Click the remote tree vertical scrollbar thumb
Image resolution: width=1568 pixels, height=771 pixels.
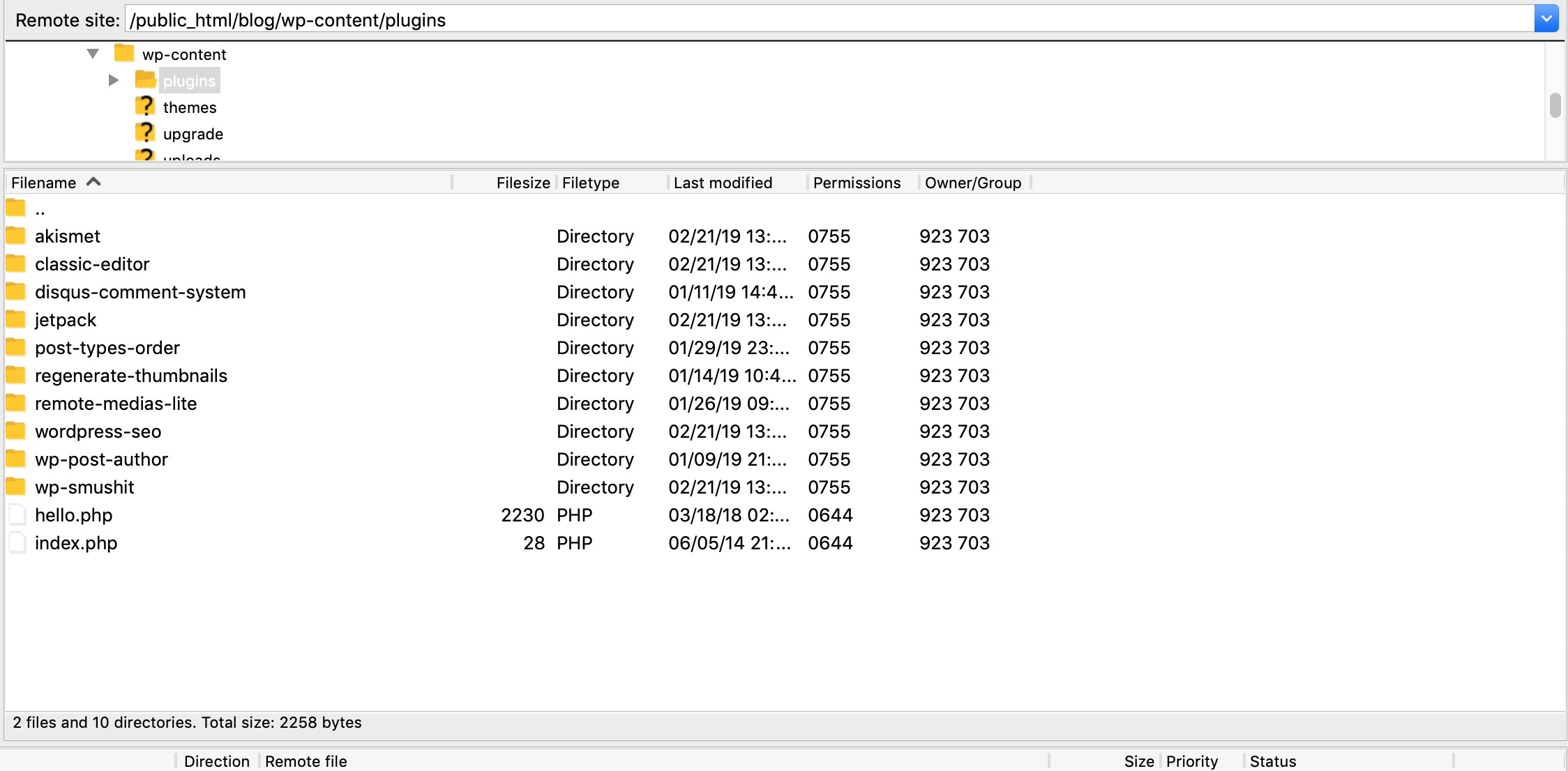[x=1555, y=105]
